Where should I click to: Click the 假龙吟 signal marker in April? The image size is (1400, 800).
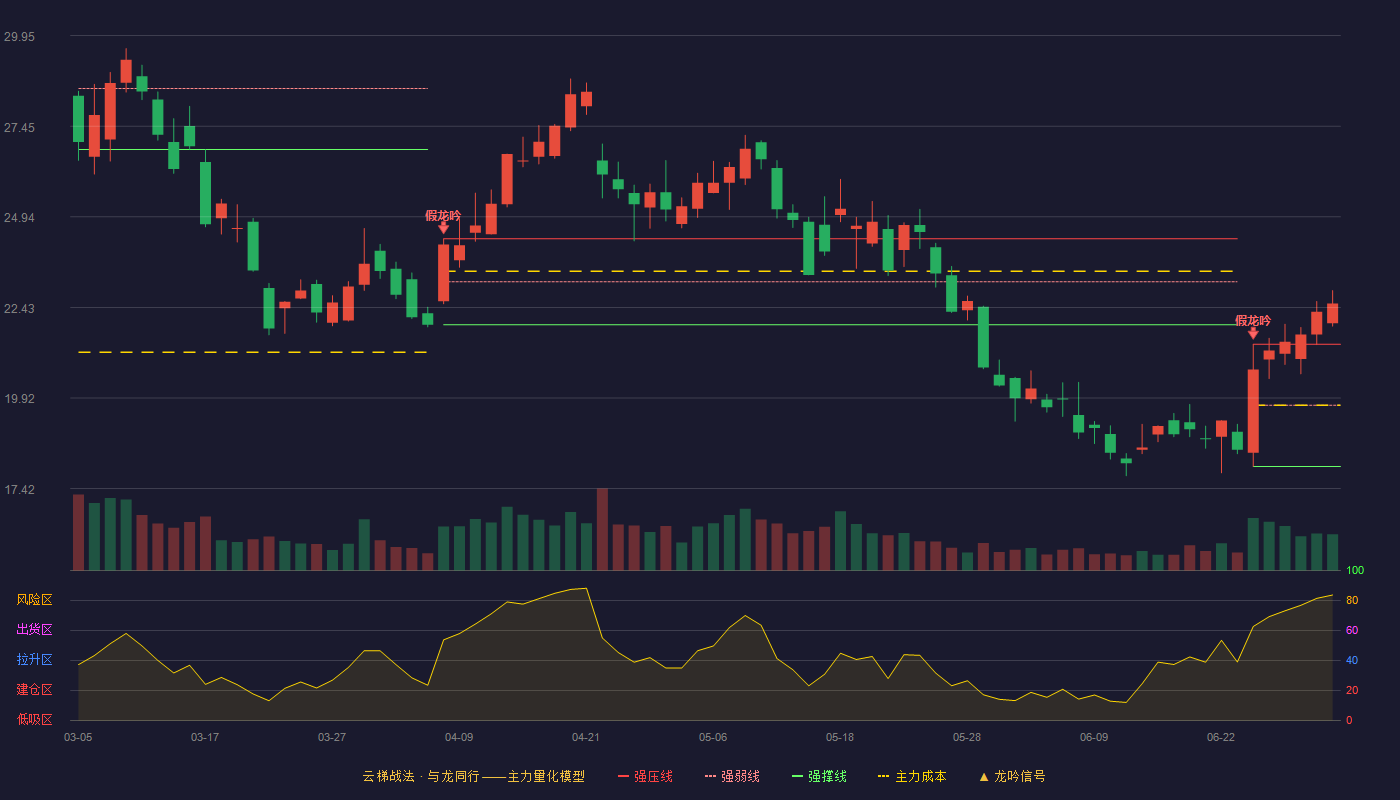tap(443, 220)
